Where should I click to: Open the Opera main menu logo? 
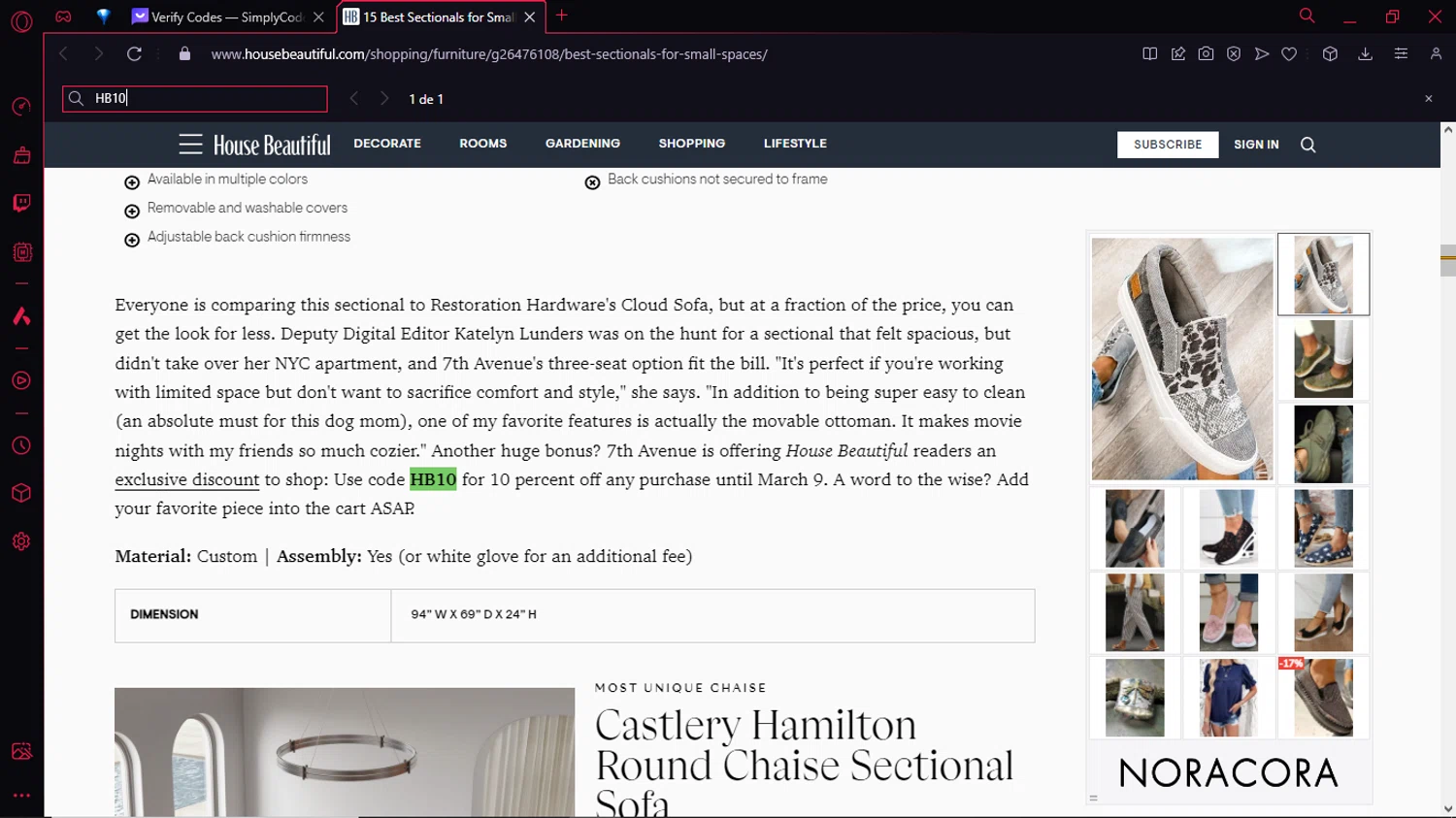point(21,20)
